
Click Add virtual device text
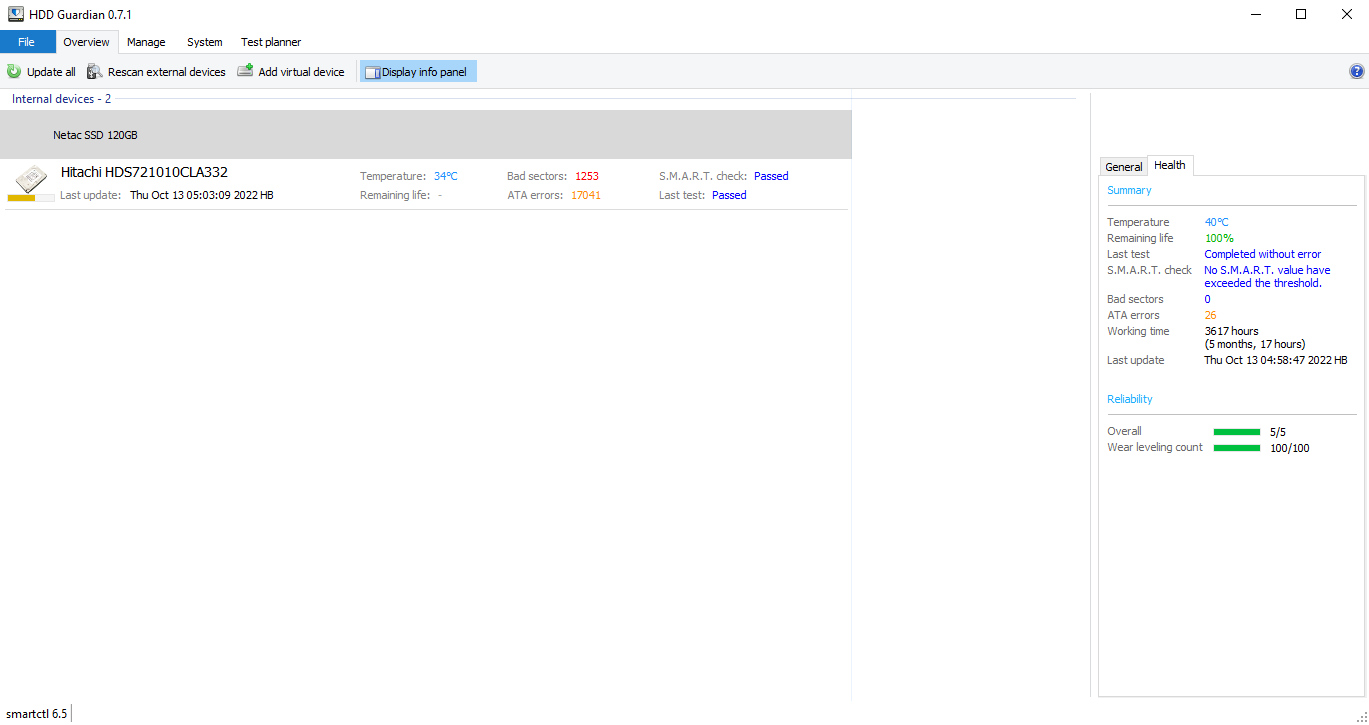pos(301,72)
